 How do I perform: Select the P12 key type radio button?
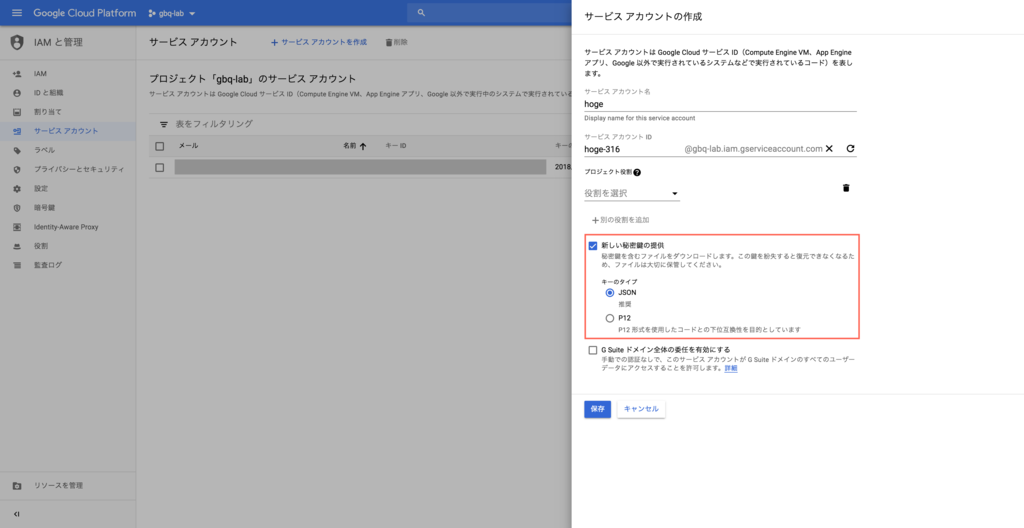tap(610, 318)
